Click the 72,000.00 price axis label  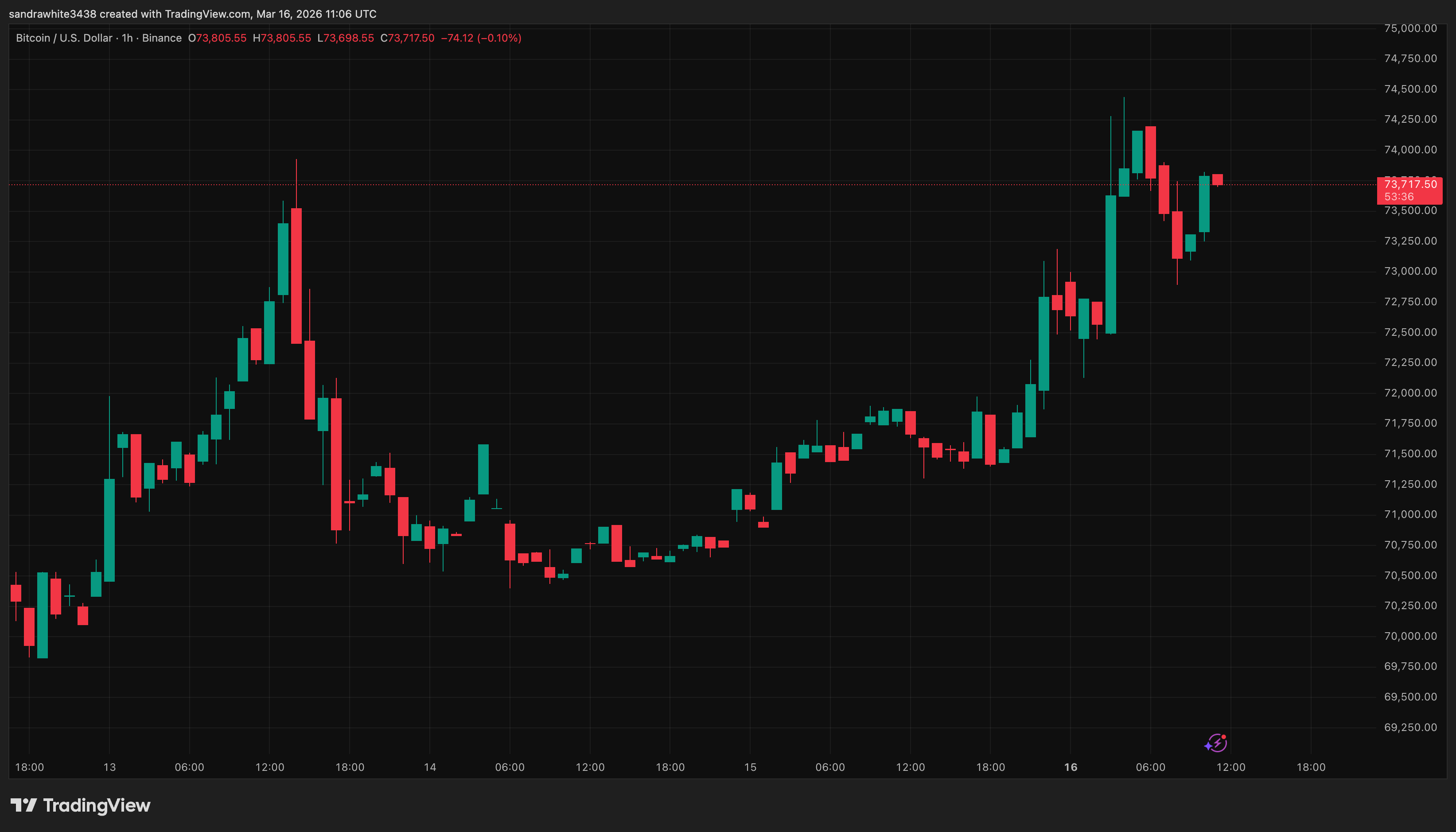1410,393
